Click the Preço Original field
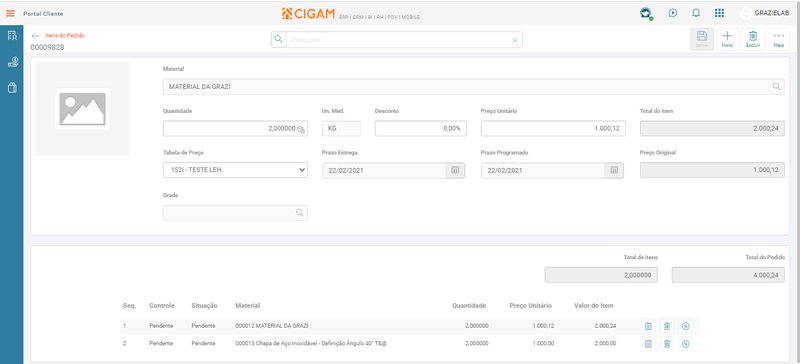Screen dimensions: 800x364 pos(712,170)
